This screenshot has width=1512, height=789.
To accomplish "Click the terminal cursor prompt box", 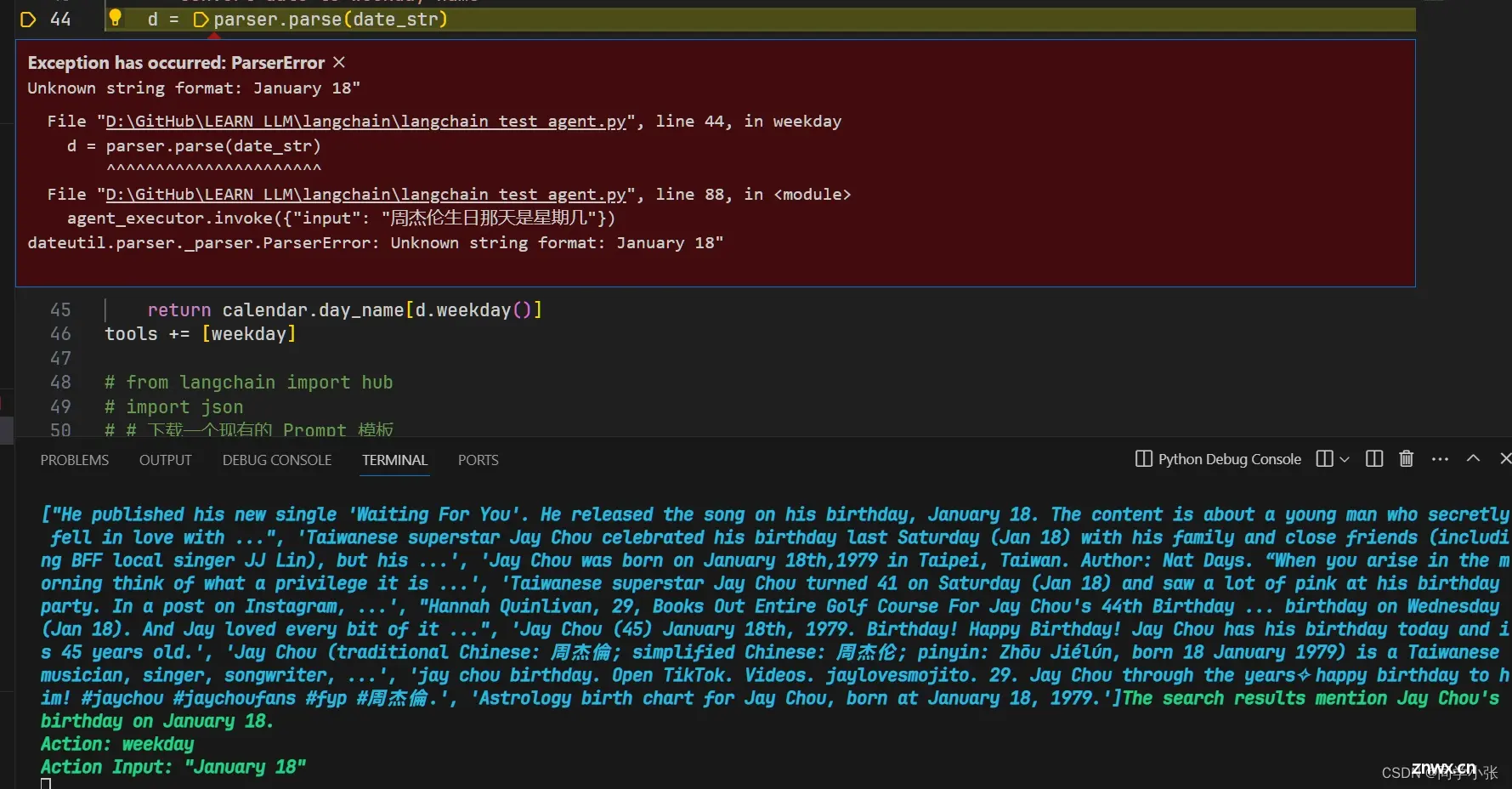I will pyautogui.click(x=46, y=784).
